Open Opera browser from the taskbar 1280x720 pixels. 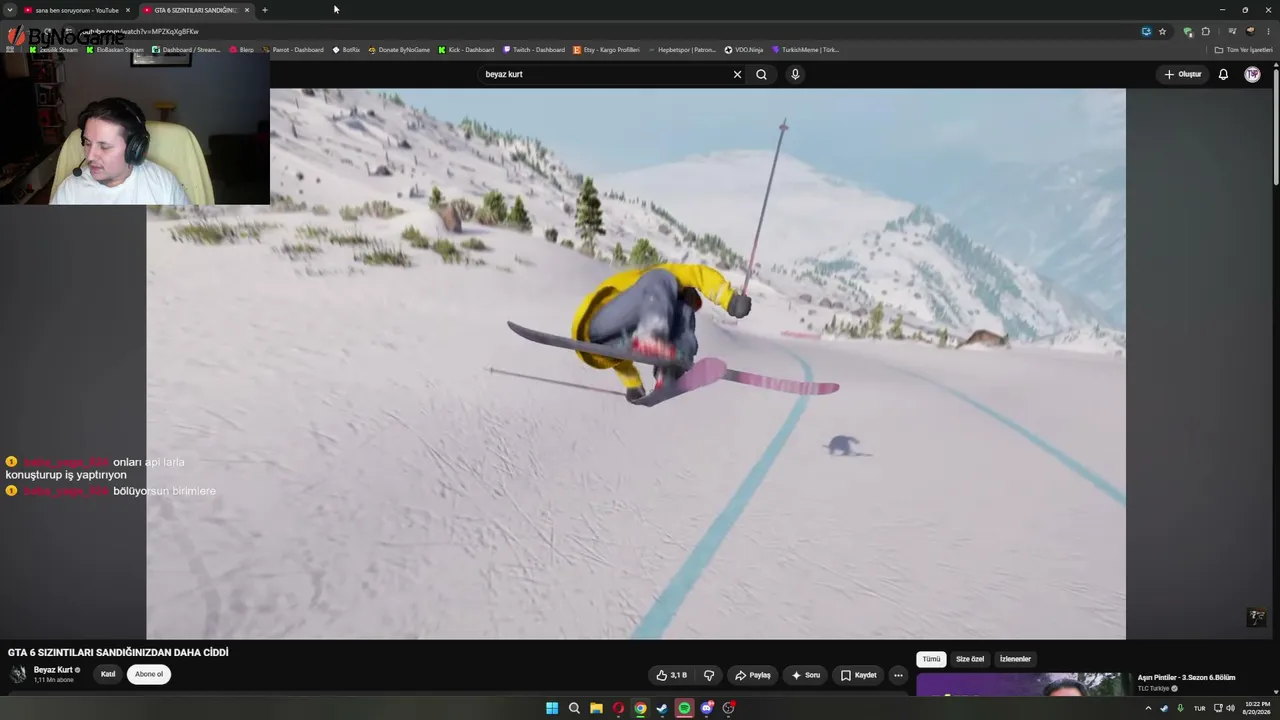pyautogui.click(x=618, y=708)
